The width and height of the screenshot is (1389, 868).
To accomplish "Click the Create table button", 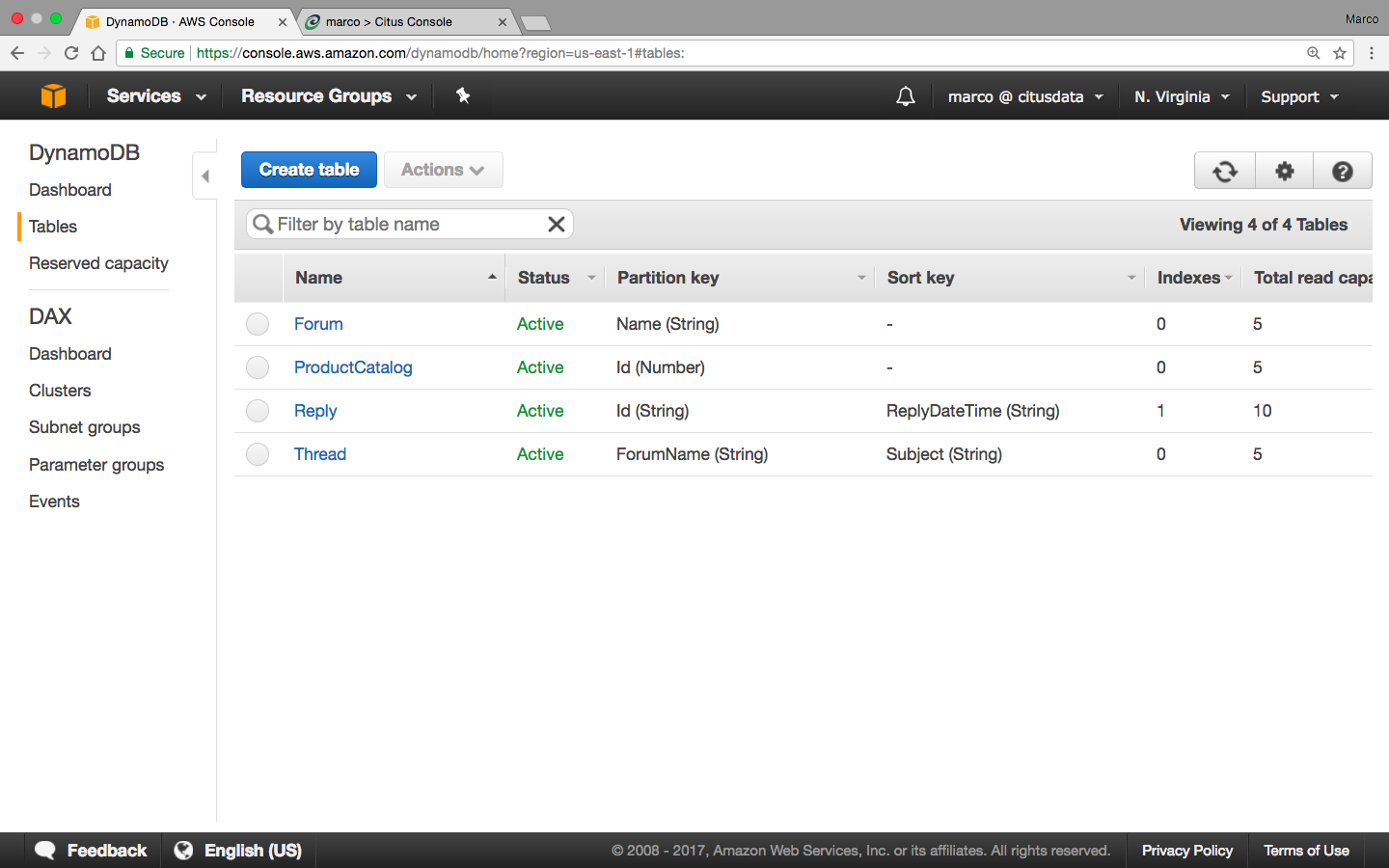I will [x=309, y=170].
